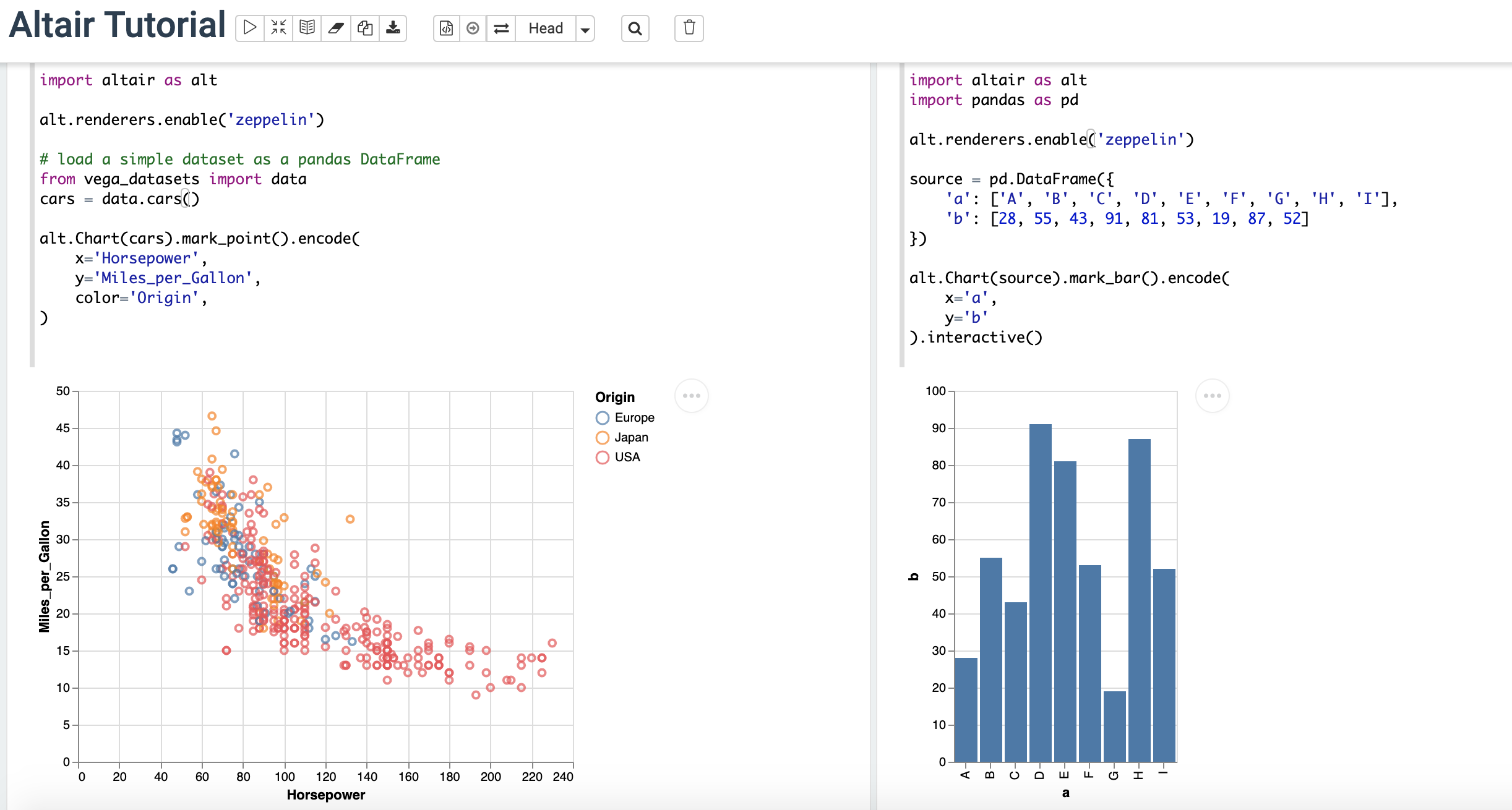1512x810 pixels.
Task: Move note to trash with the bin icon
Action: tap(689, 28)
